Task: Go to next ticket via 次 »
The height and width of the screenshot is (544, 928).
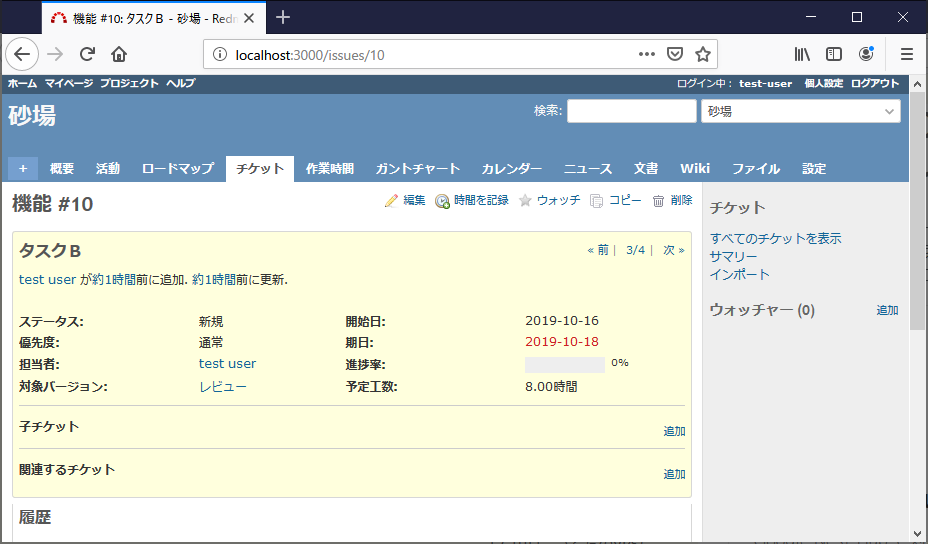Action: tap(674, 250)
